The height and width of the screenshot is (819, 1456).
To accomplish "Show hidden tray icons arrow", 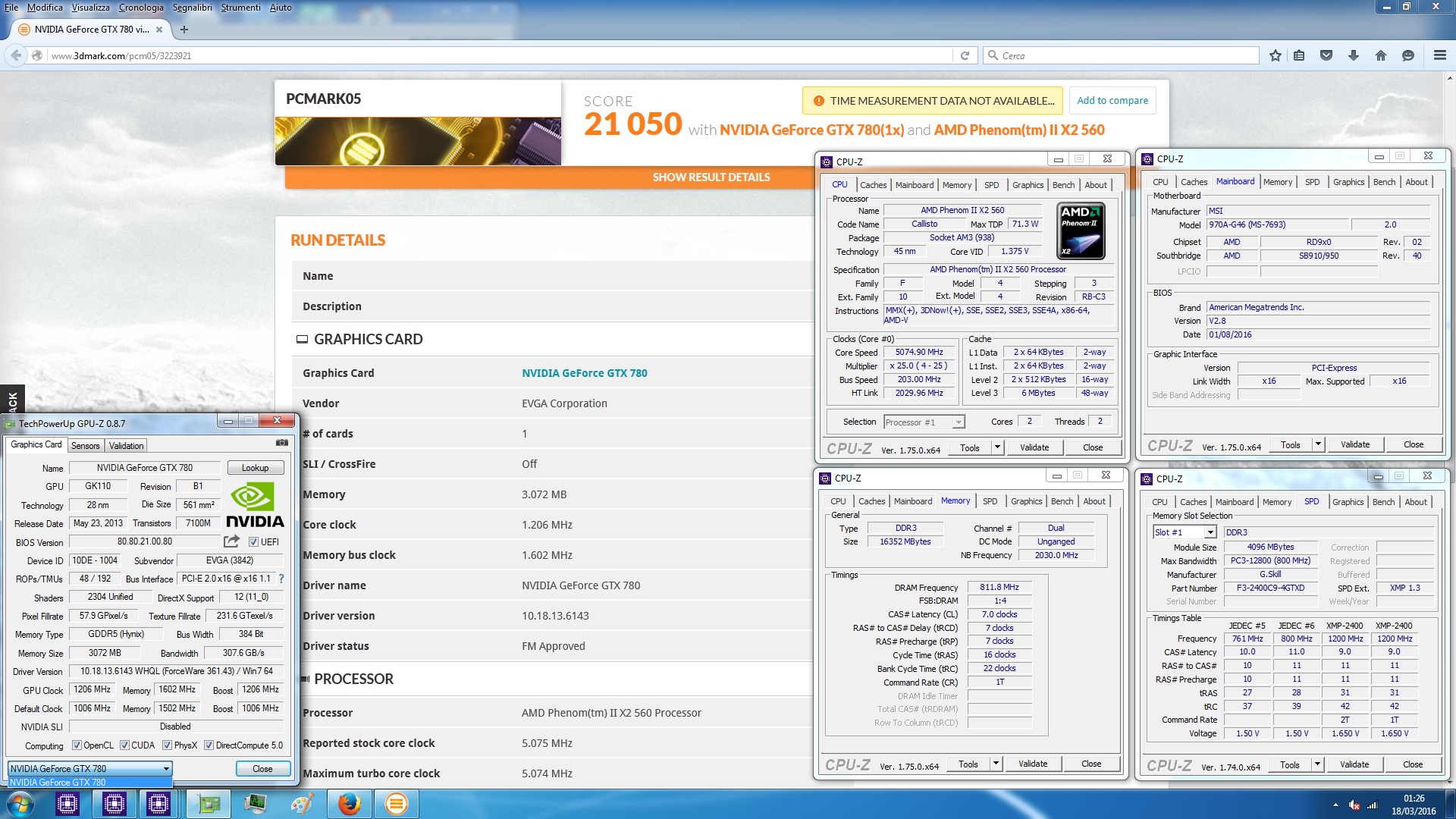I will pyautogui.click(x=1335, y=805).
